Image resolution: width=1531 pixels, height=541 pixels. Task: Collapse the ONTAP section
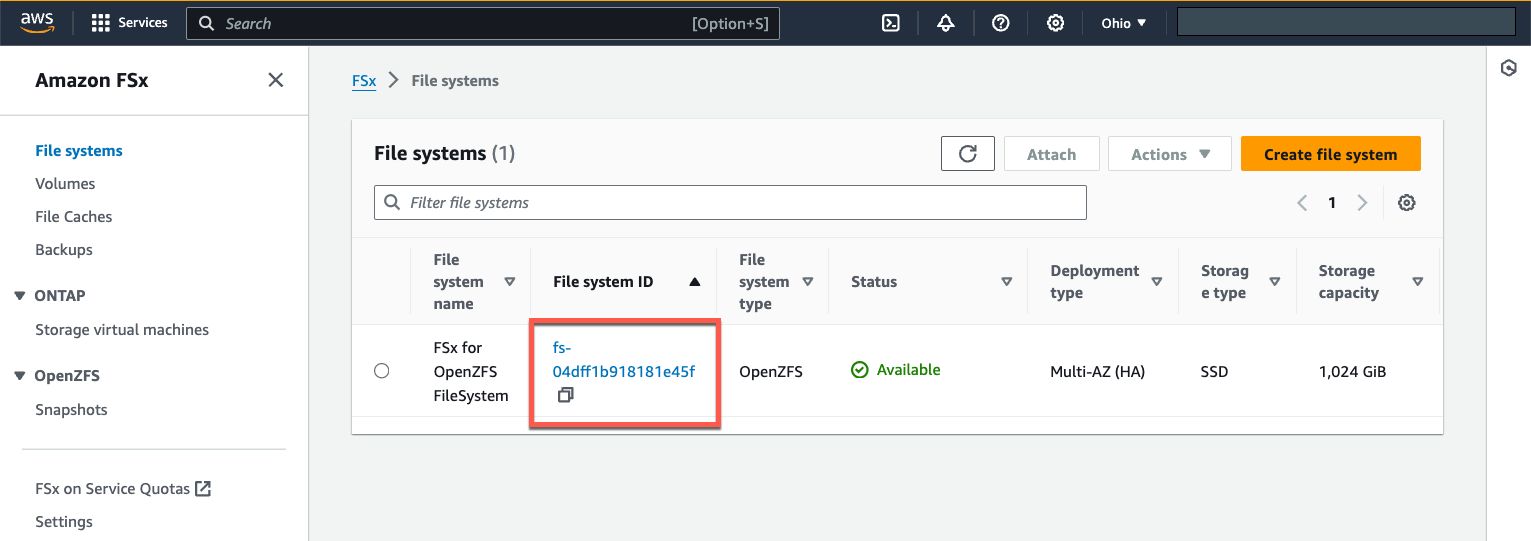[x=20, y=296]
